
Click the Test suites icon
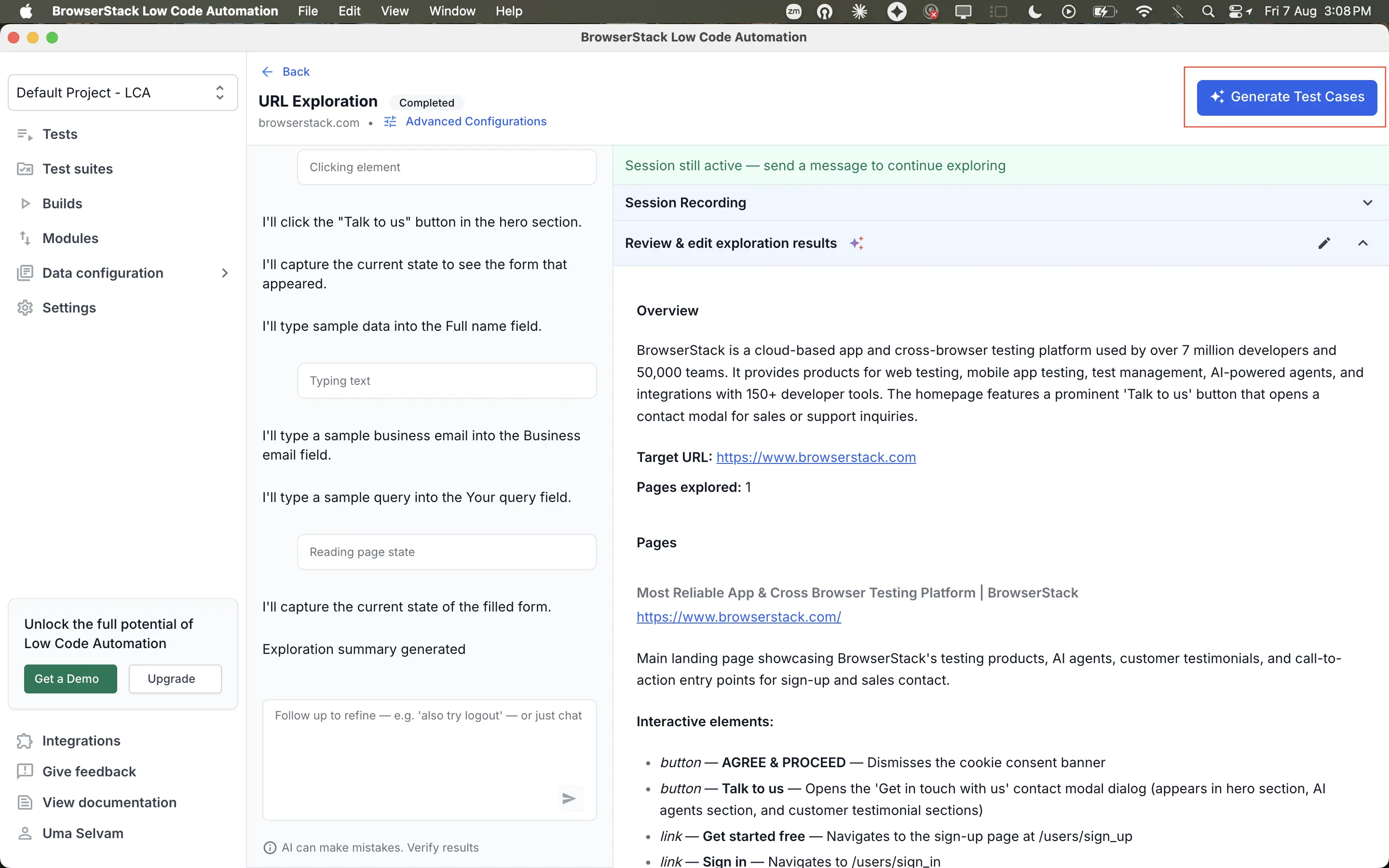pyautogui.click(x=25, y=169)
